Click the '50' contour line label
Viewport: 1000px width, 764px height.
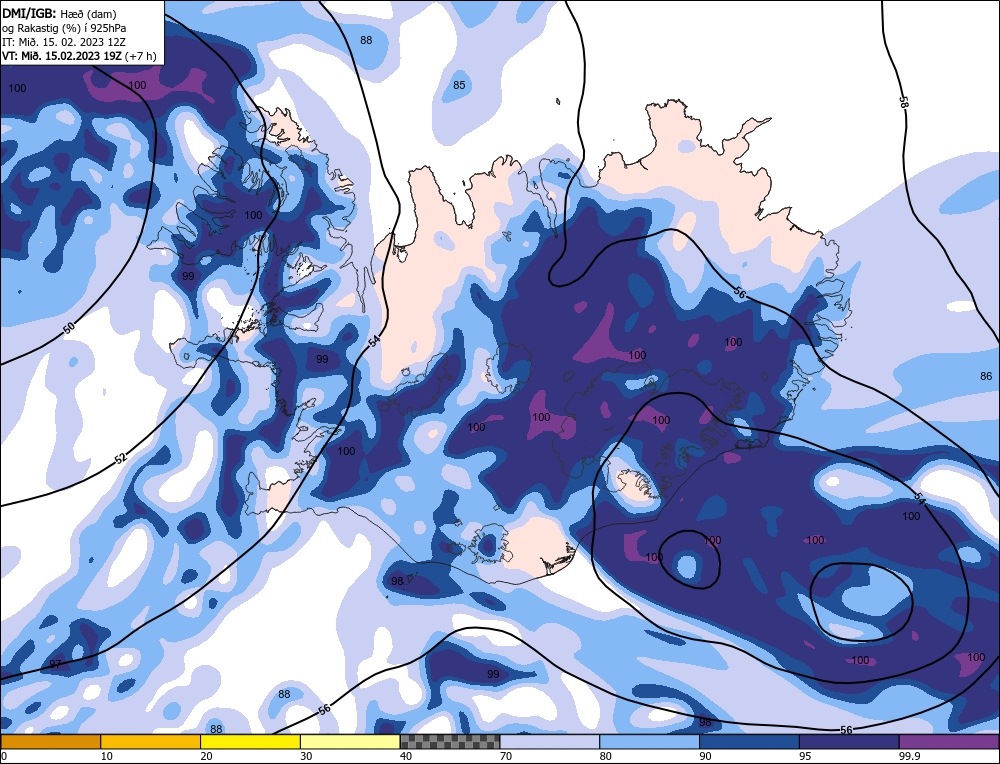click(x=69, y=328)
